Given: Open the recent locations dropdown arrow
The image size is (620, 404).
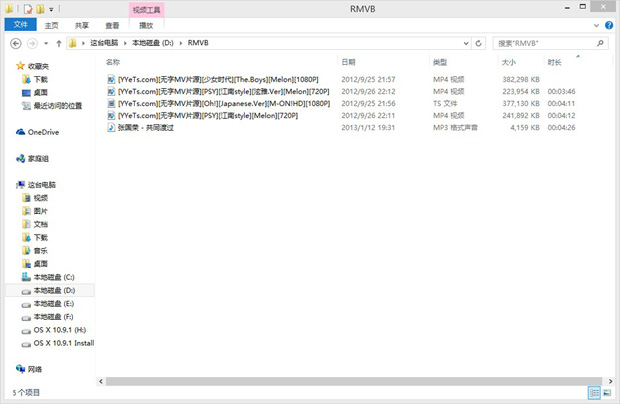Looking at the screenshot, I should pyautogui.click(x=46, y=44).
